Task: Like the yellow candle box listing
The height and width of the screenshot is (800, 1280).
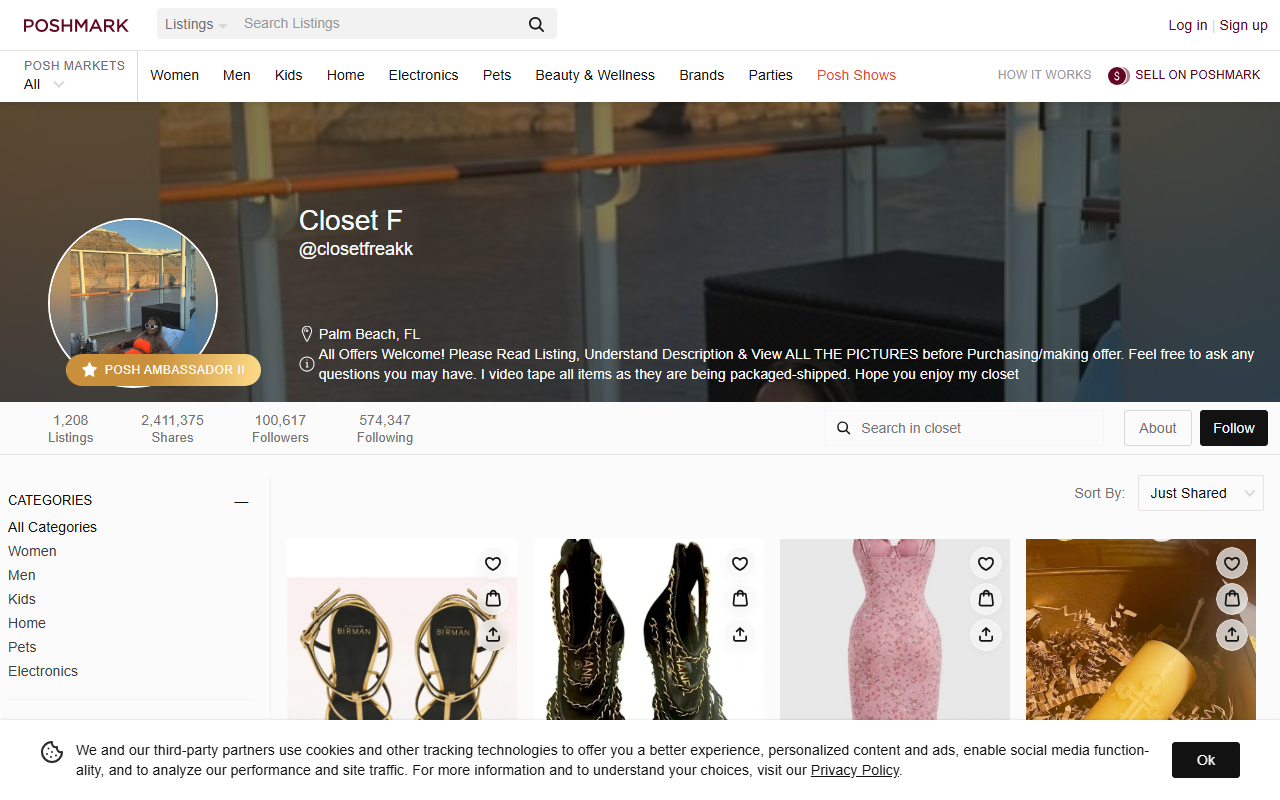Action: (1232, 564)
